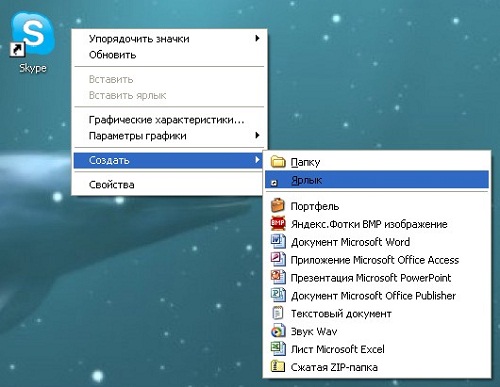Select the highlighted Создать menu entry
Image resolution: width=500 pixels, height=387 pixels.
[x=168, y=160]
